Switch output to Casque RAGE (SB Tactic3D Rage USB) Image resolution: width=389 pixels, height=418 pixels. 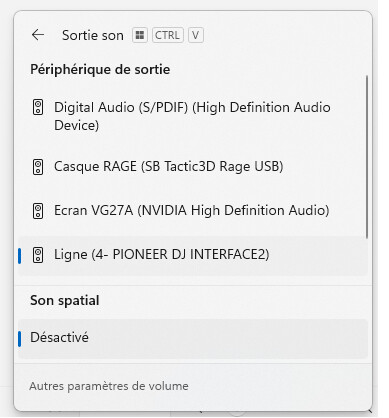tap(193, 166)
